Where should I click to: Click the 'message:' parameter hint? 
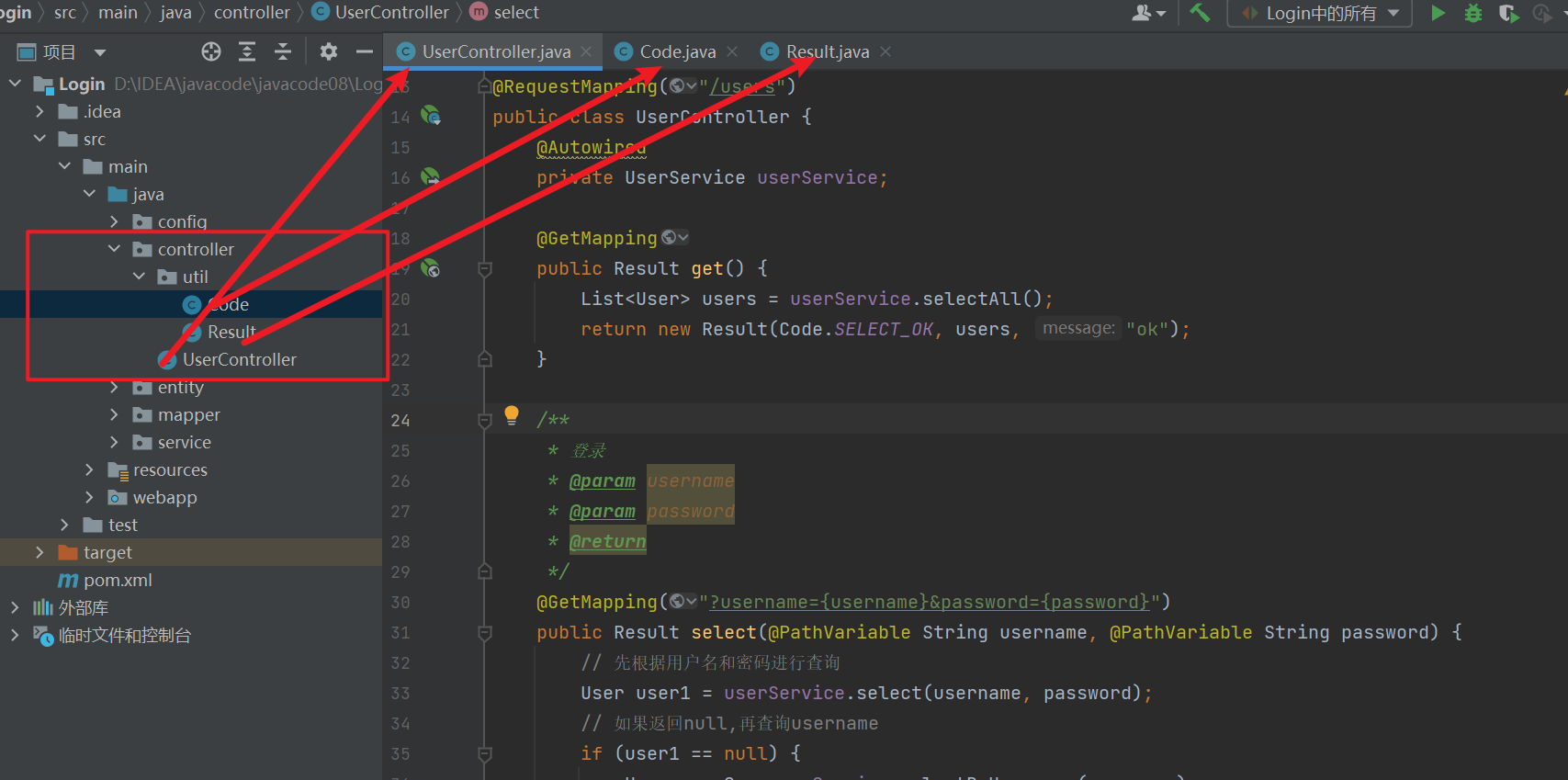pyautogui.click(x=1078, y=328)
